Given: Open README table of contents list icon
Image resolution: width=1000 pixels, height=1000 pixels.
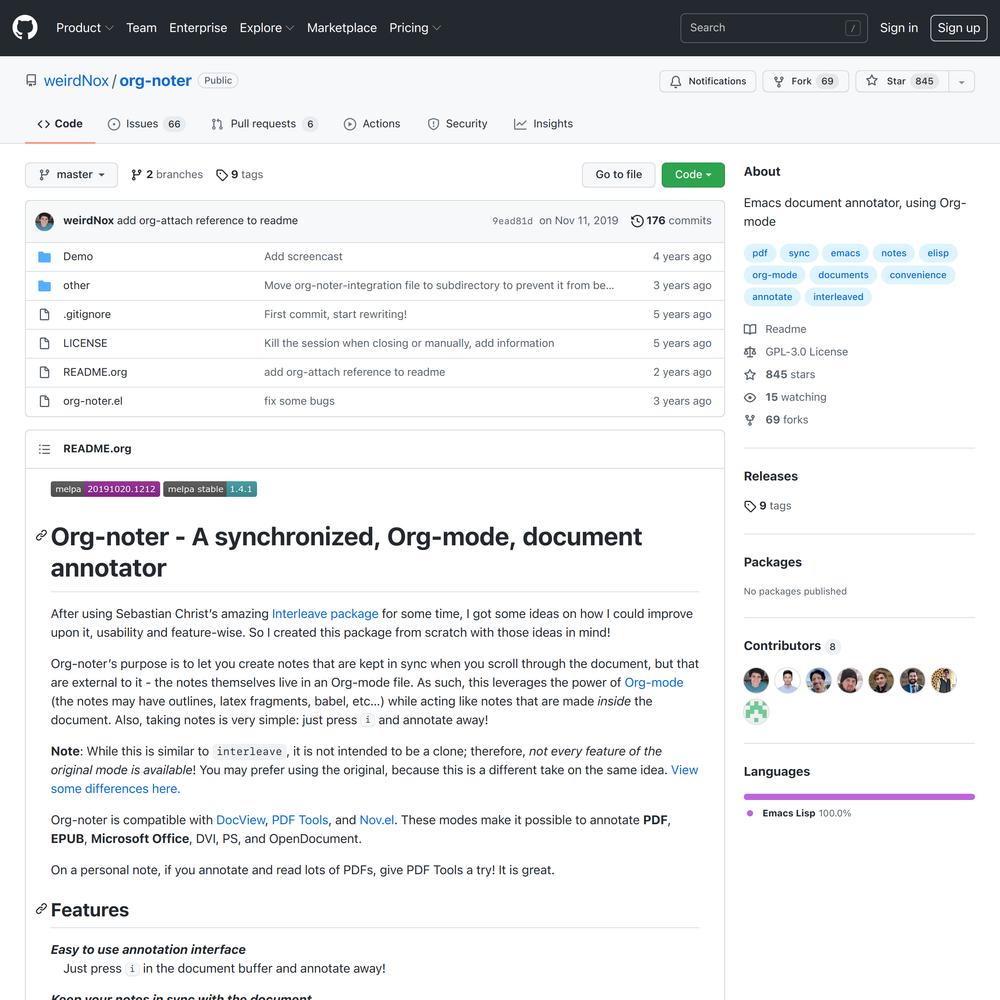Looking at the screenshot, I should [45, 449].
